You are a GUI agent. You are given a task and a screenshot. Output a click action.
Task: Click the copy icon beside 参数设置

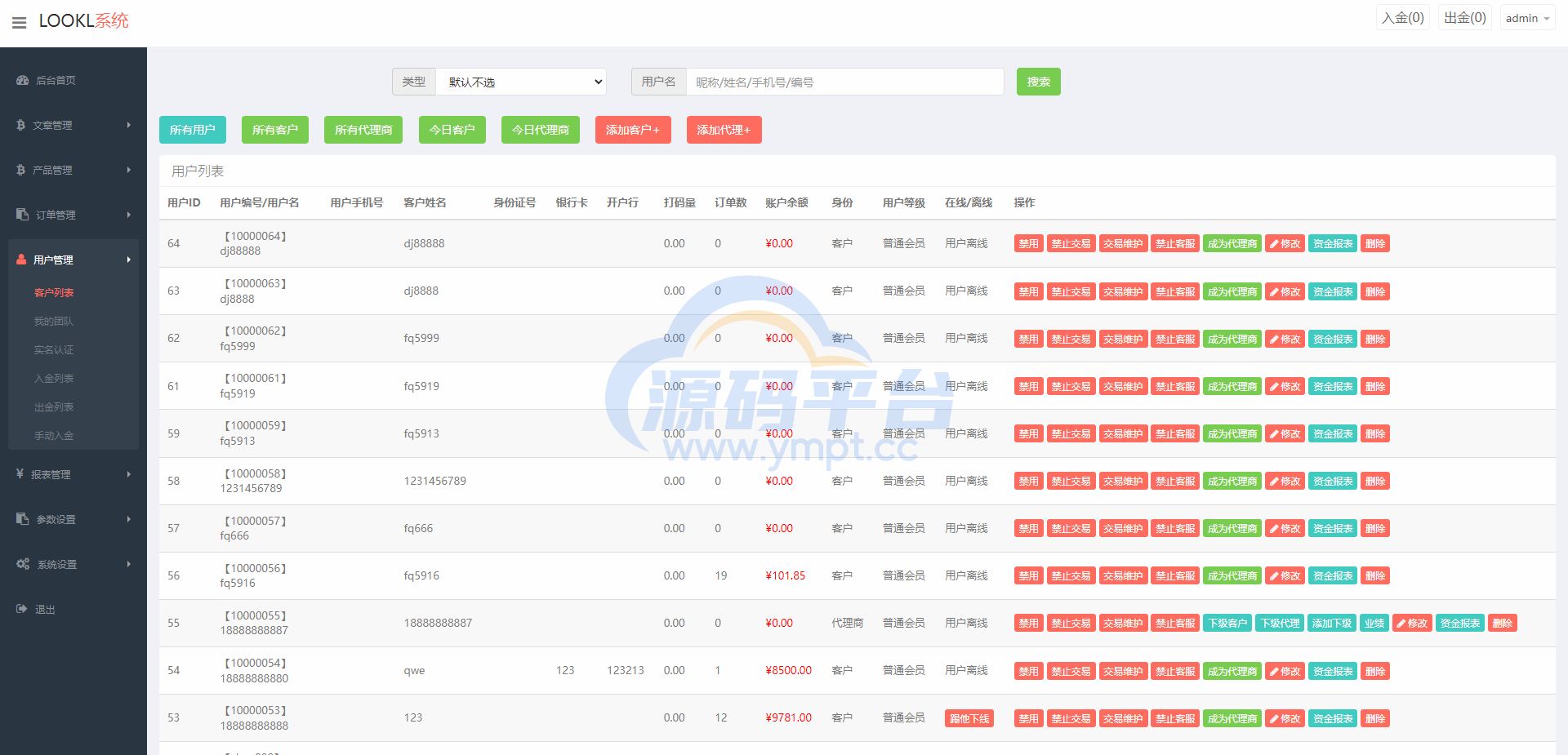click(x=23, y=519)
